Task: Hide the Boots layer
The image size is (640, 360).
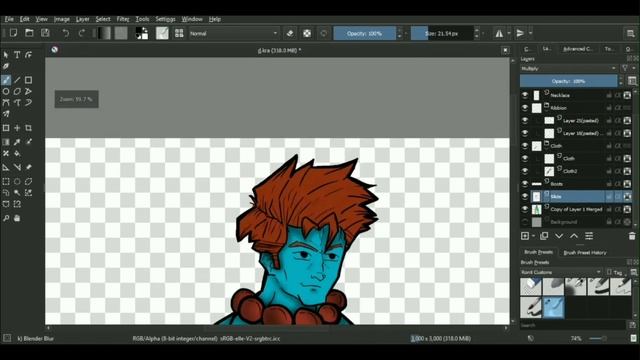Action: 525,184
